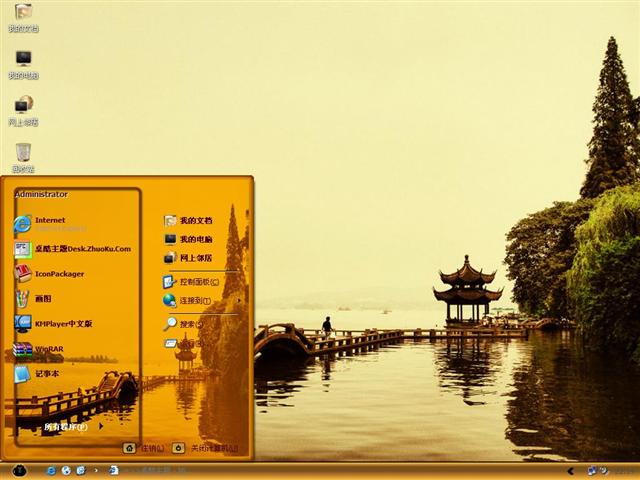
Task: Open the 我的文档 icon on the desktop
Action: tap(23, 17)
